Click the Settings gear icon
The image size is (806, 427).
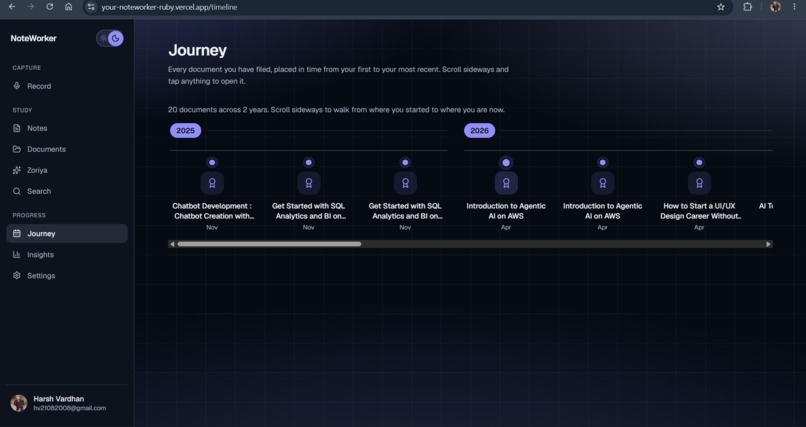[x=16, y=275]
